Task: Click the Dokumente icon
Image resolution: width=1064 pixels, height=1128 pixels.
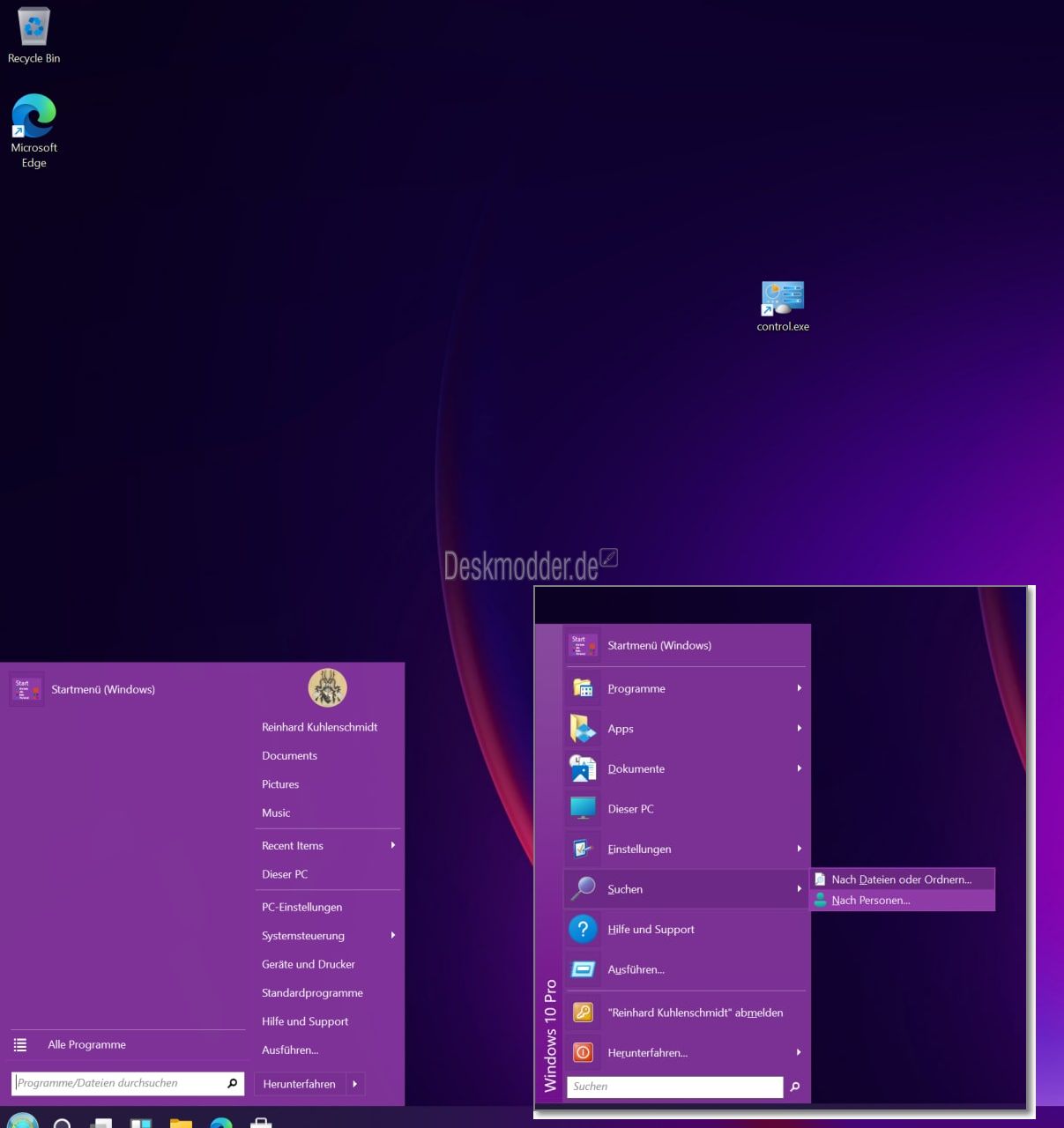Action: (583, 768)
